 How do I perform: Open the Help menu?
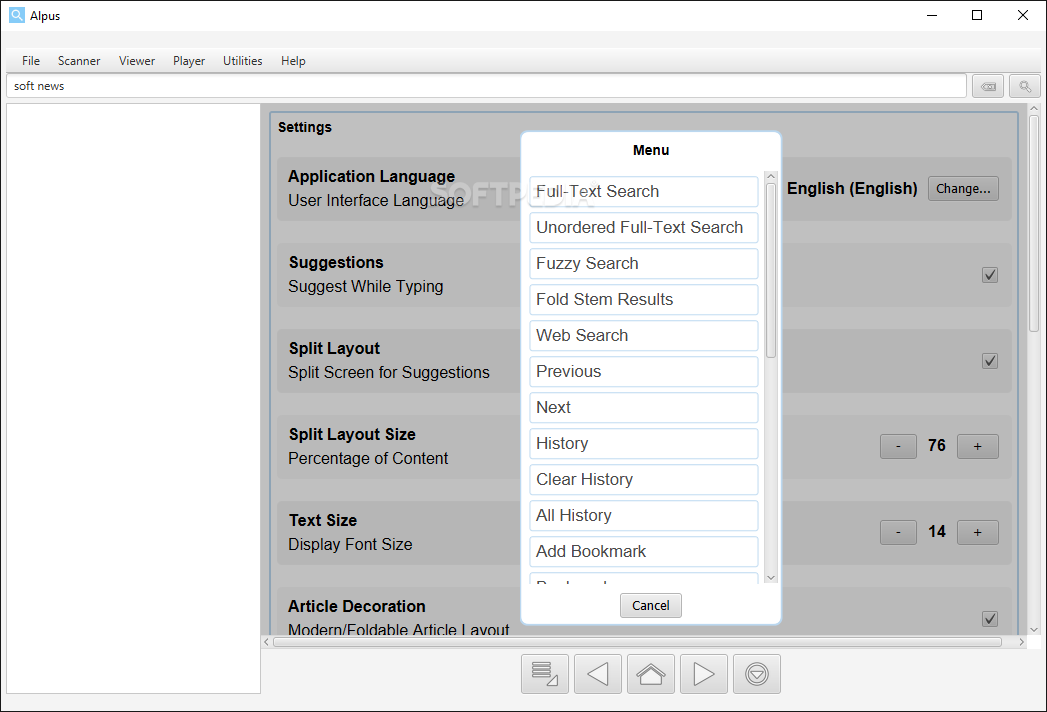pyautogui.click(x=293, y=61)
